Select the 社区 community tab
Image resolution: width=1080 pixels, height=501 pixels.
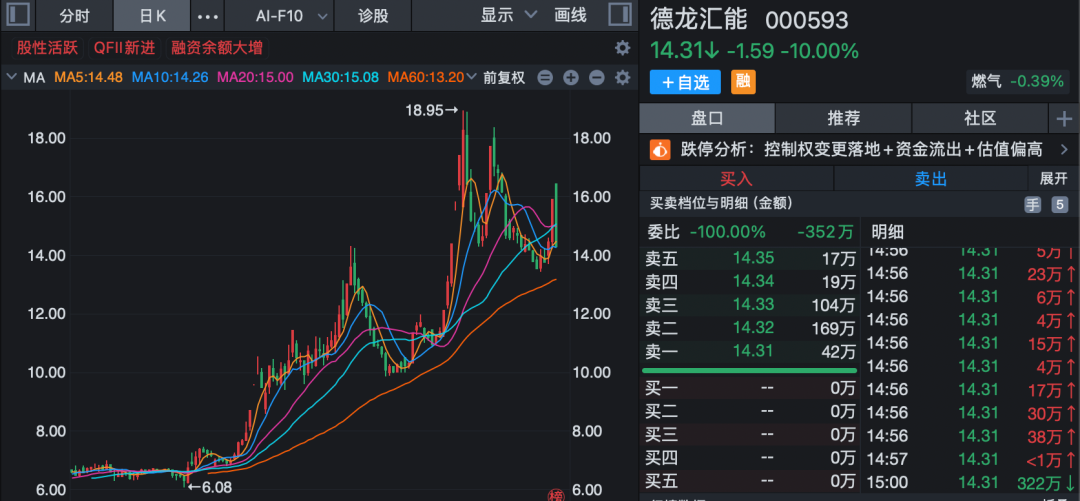point(980,119)
